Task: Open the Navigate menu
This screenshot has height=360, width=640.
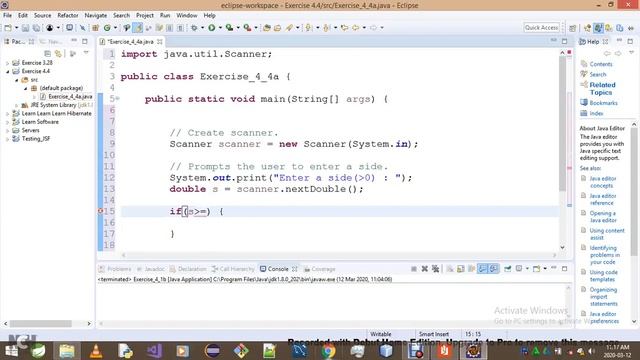Action: (x=96, y=16)
